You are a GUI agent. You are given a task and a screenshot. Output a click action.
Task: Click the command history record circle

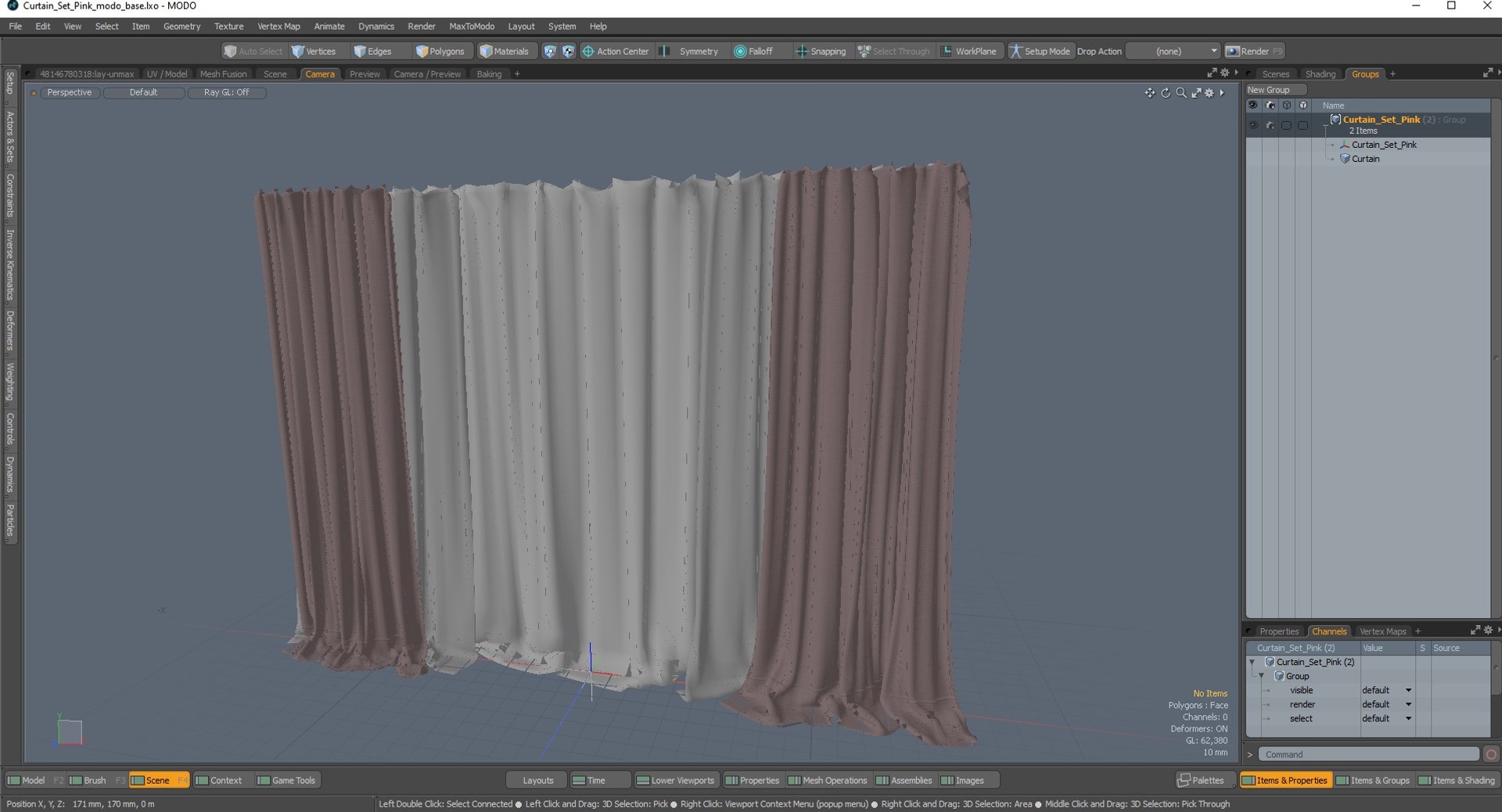pos(1491,755)
